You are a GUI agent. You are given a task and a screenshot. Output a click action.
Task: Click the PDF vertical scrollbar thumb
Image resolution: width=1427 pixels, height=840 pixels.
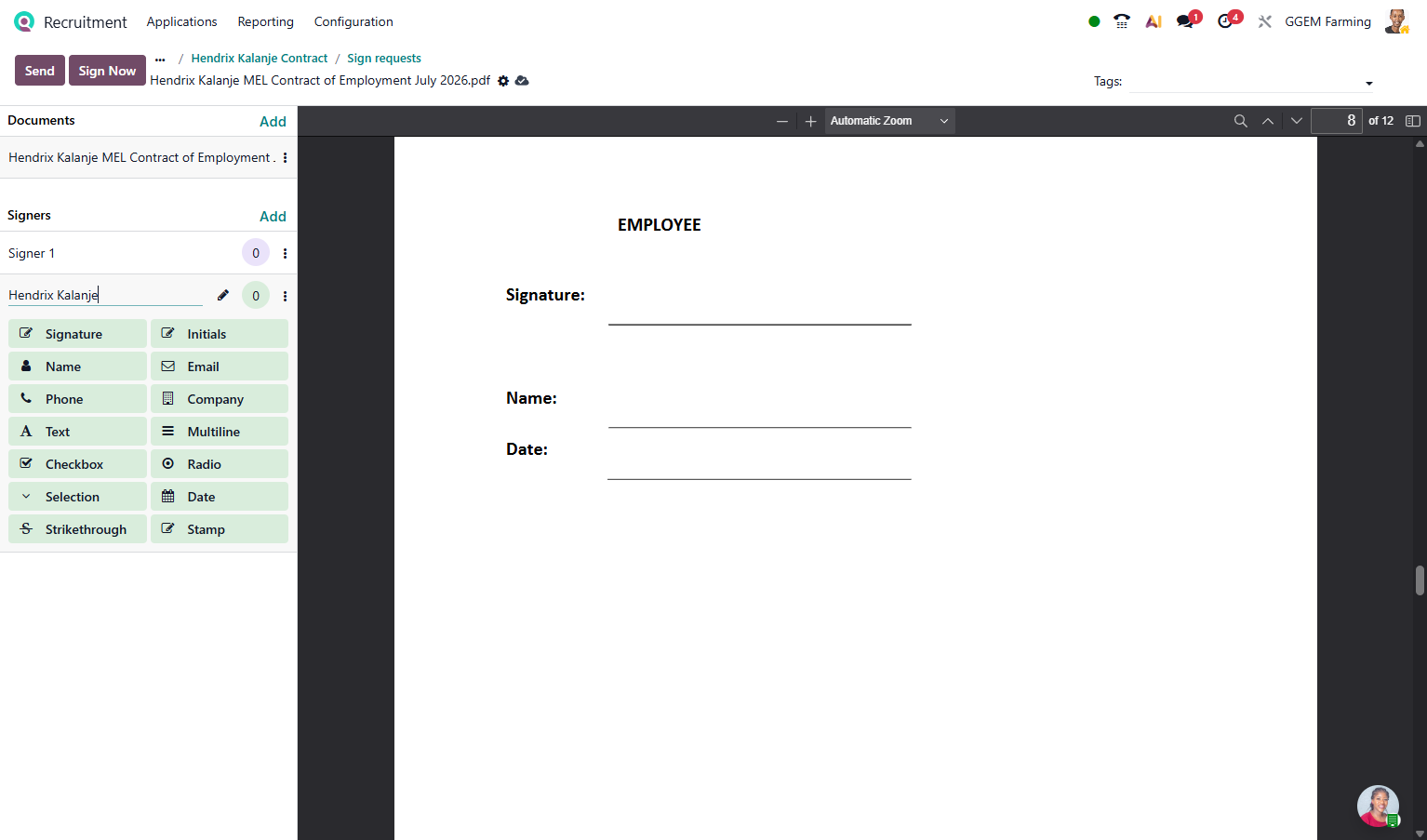[1420, 580]
